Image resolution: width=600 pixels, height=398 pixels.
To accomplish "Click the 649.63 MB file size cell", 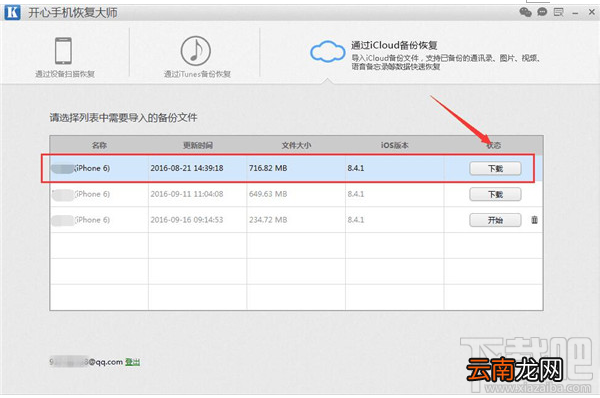I will pos(296,194).
